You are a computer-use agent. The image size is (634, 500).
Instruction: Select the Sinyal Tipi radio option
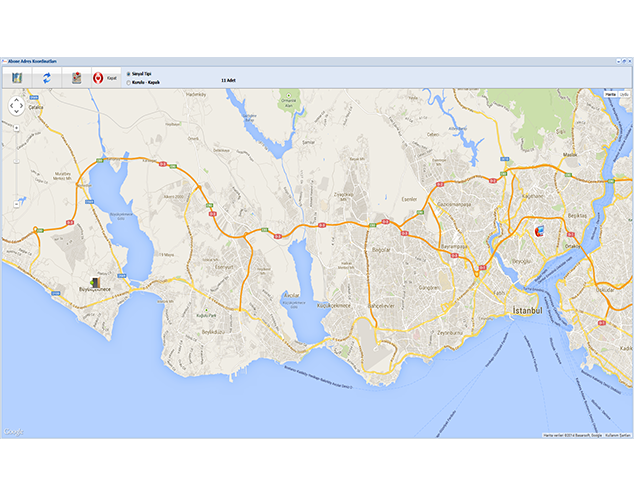point(129,74)
